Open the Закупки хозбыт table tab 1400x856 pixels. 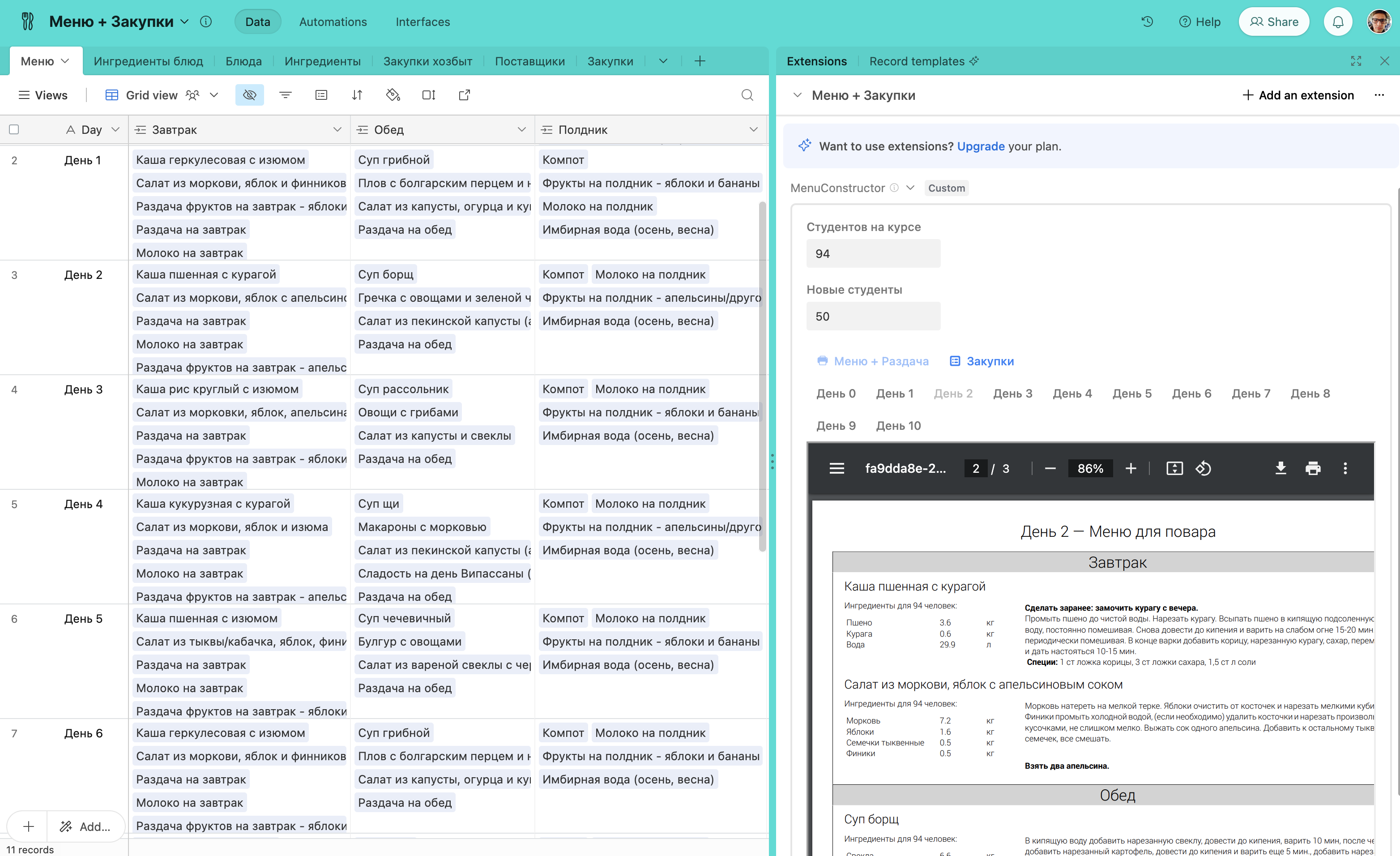(x=428, y=61)
